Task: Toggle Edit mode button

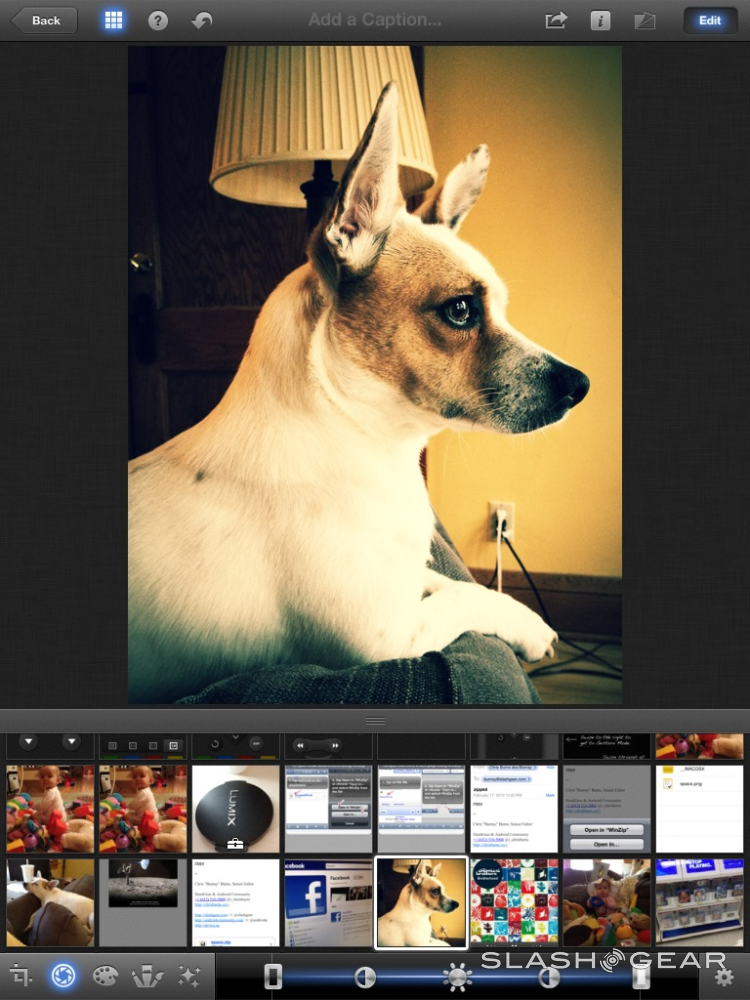Action: [x=710, y=21]
